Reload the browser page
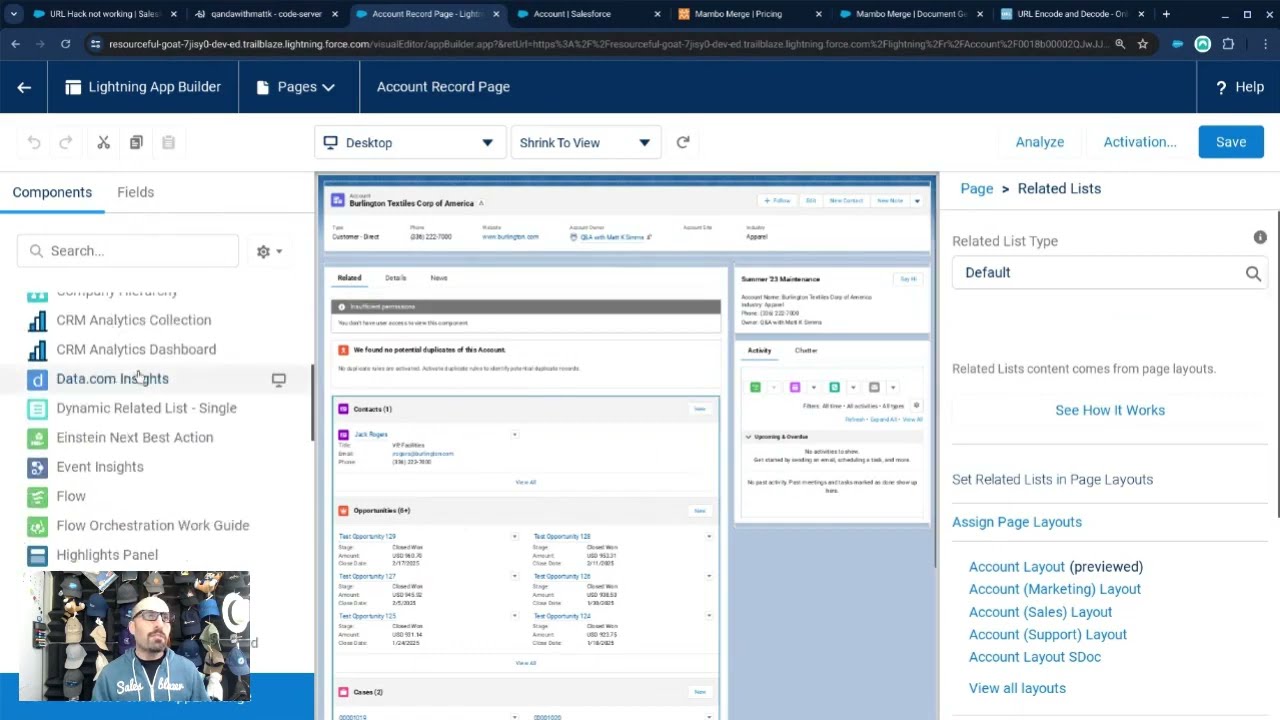Image resolution: width=1280 pixels, height=720 pixels. pyautogui.click(x=65, y=44)
